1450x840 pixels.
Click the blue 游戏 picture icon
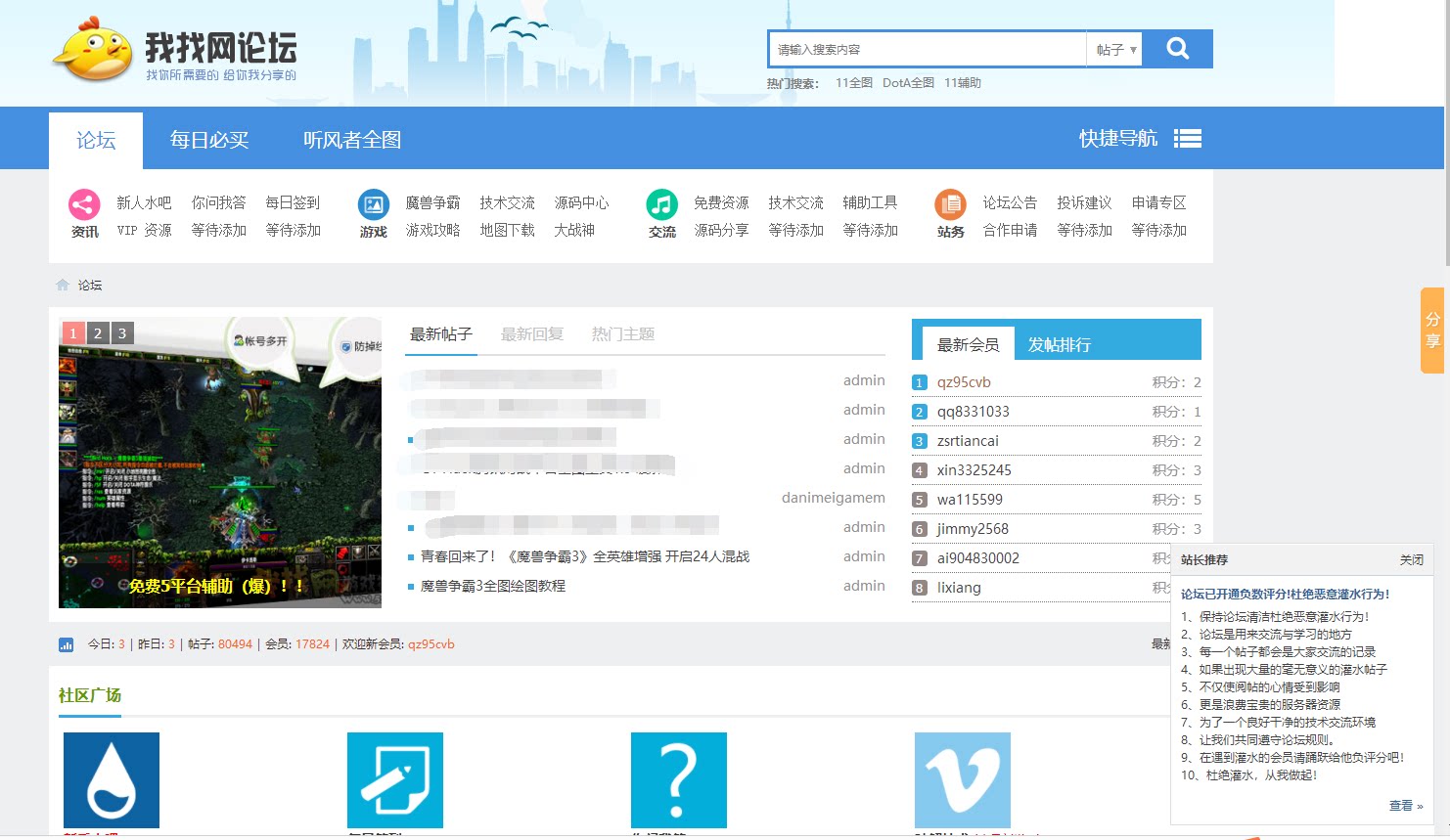[x=374, y=205]
